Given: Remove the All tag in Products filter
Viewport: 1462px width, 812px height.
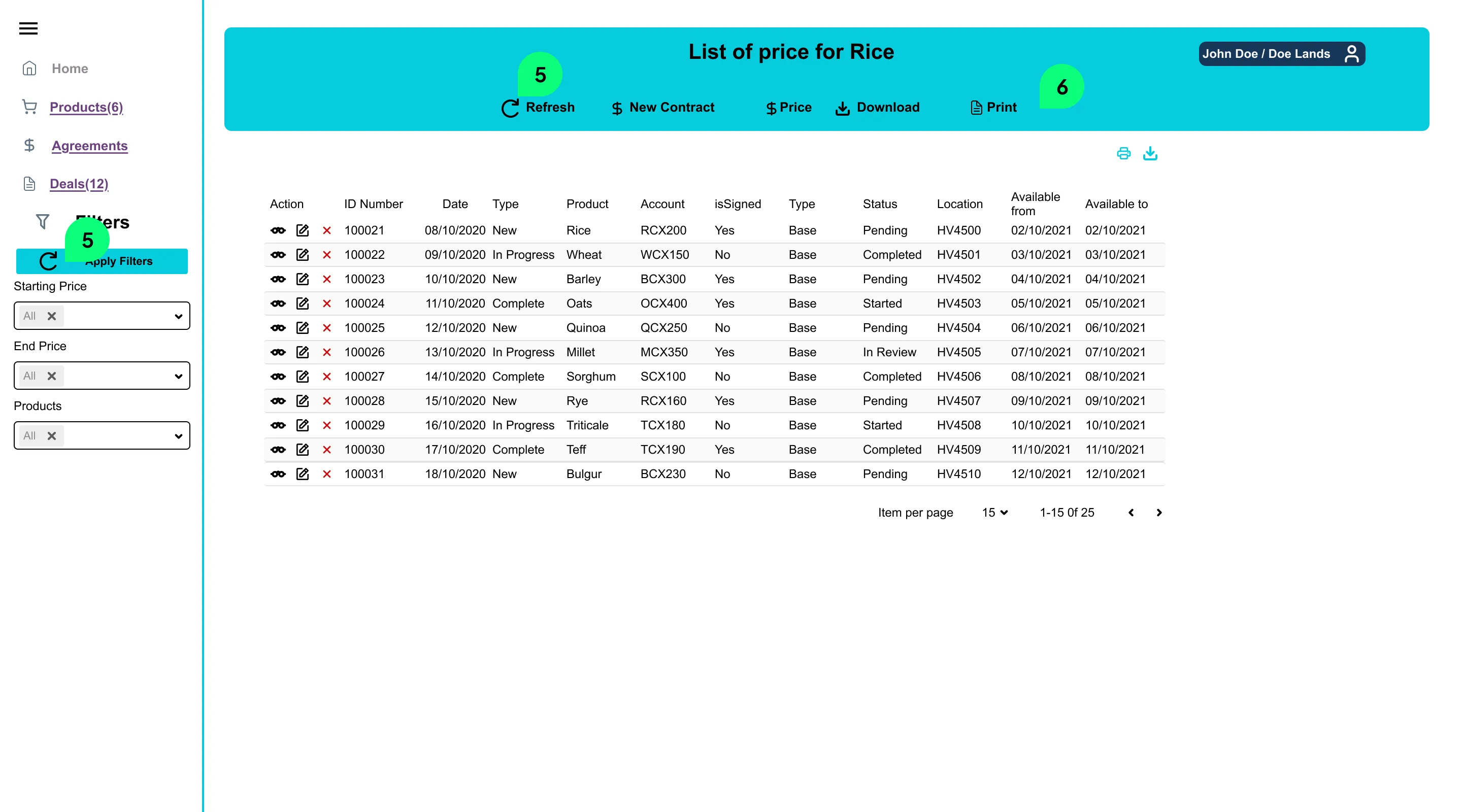Looking at the screenshot, I should tap(52, 436).
